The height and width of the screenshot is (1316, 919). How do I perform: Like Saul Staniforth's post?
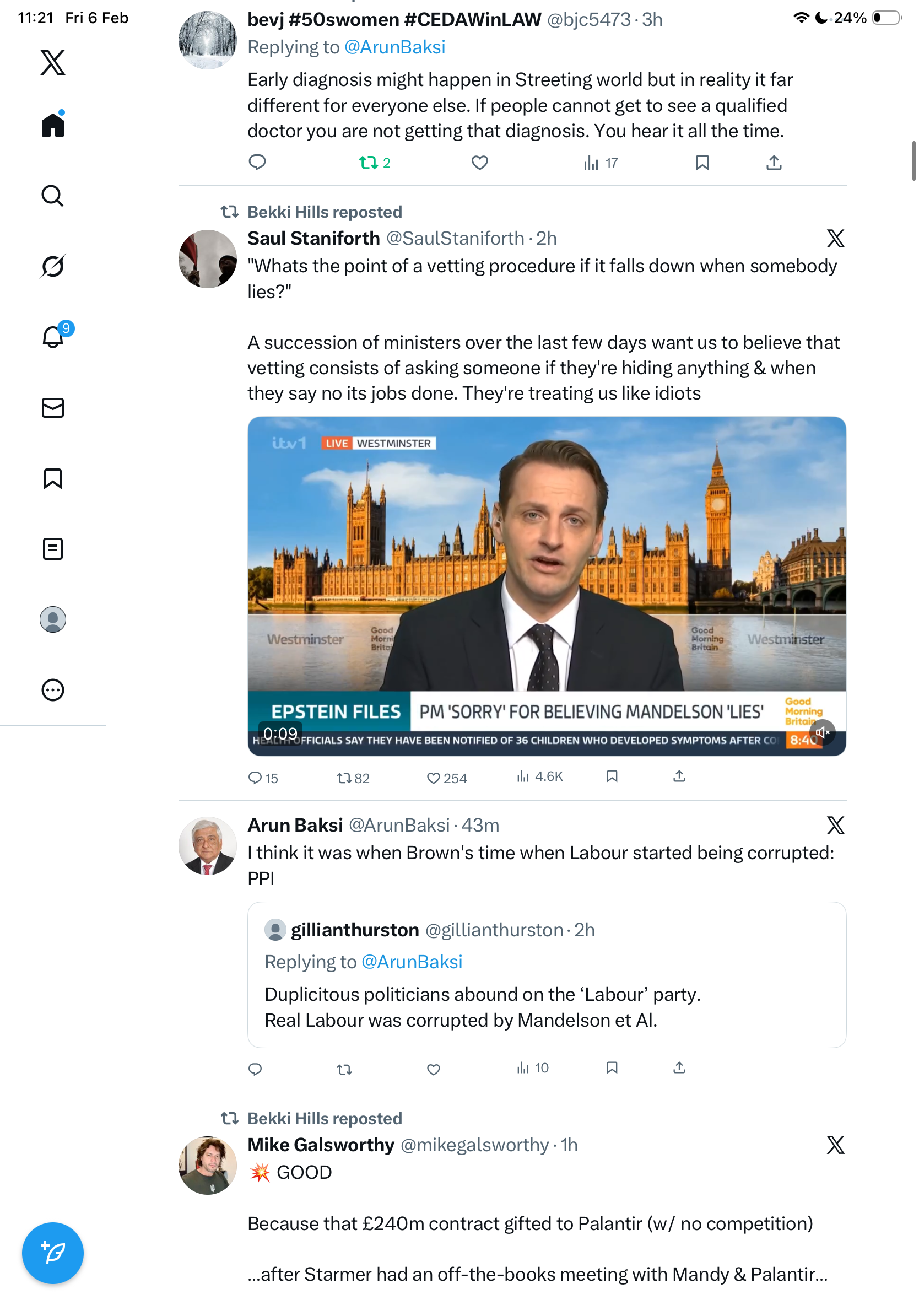click(x=434, y=778)
